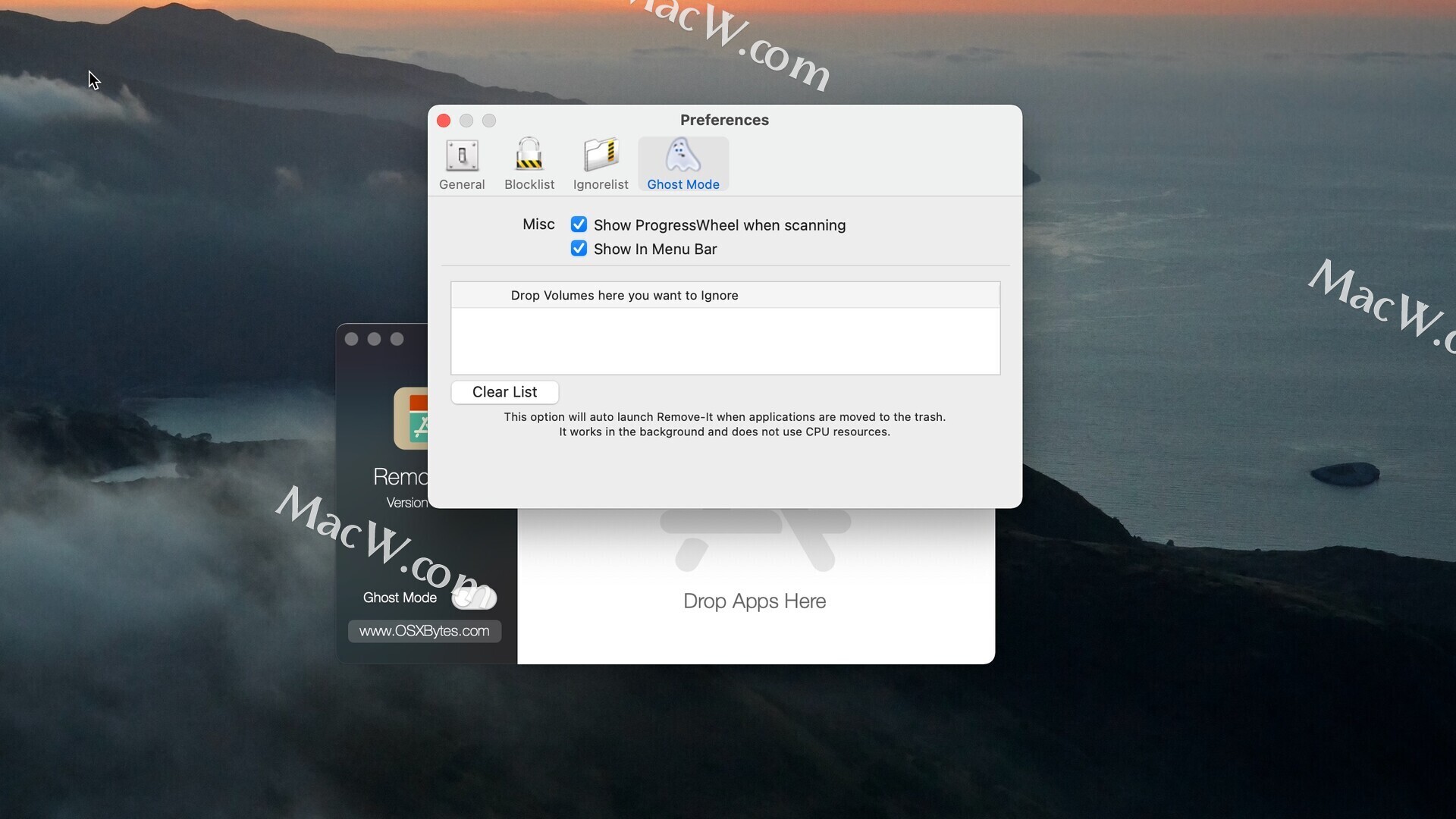Open the www.OSXBytes.com link

(x=425, y=631)
